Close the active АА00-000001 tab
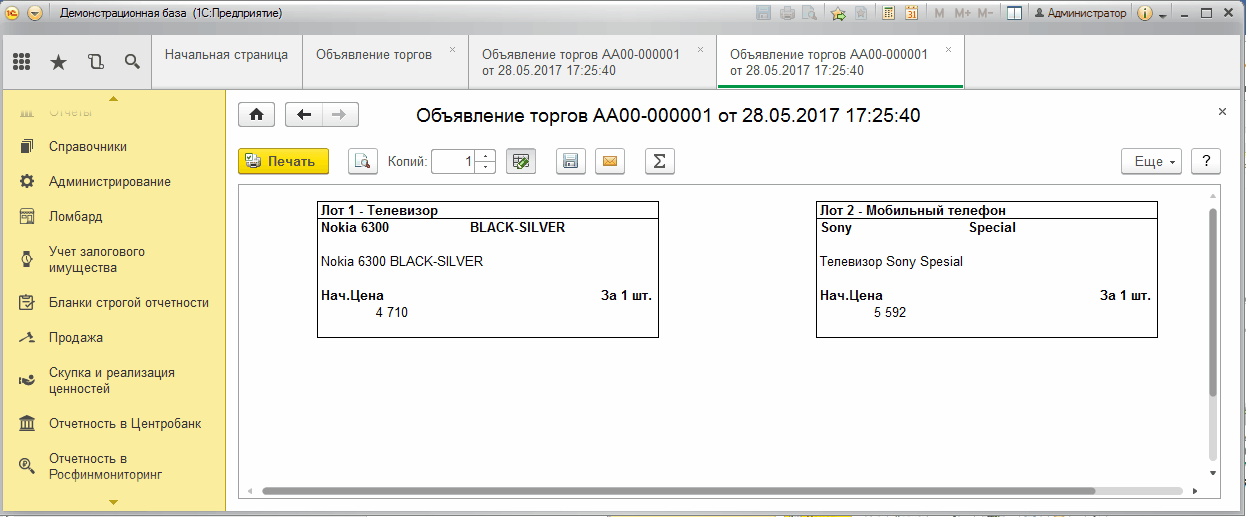 (948, 49)
